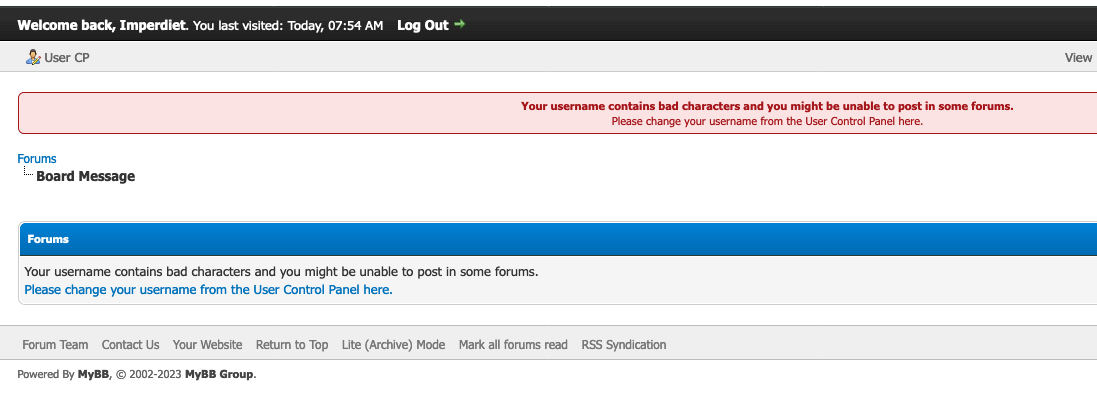Switch to Lite (Archive) Mode
Image resolution: width=1097 pixels, height=416 pixels.
pyautogui.click(x=393, y=345)
